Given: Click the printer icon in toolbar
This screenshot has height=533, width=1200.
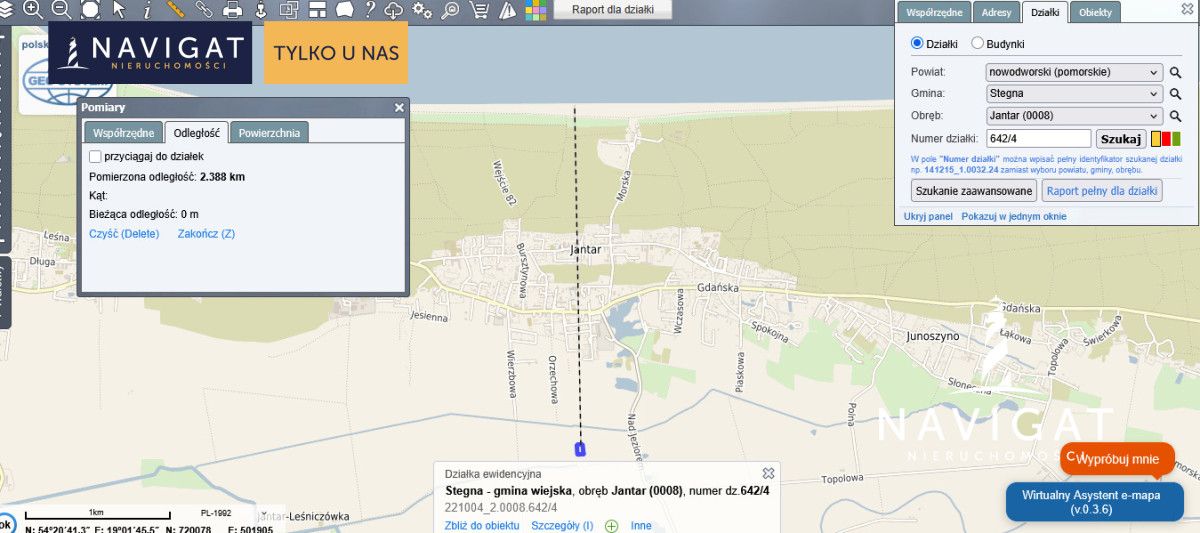Looking at the screenshot, I should [x=233, y=10].
